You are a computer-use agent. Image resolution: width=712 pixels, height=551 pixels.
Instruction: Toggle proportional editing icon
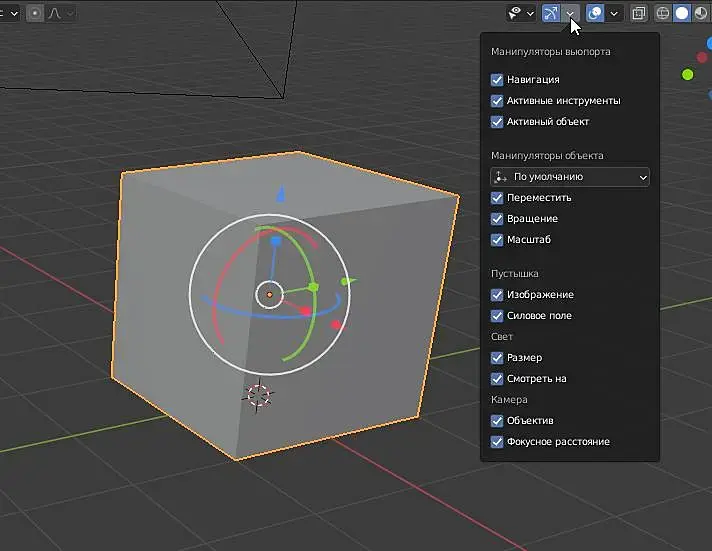[35, 14]
